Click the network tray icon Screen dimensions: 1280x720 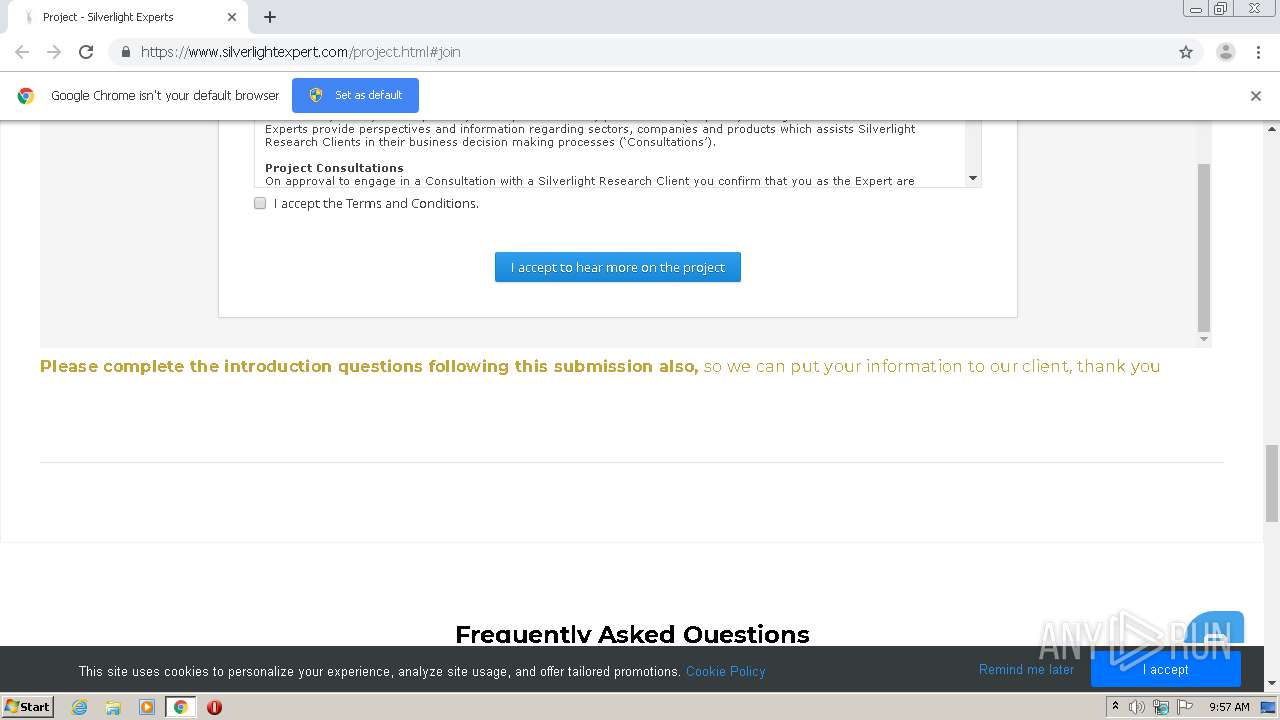click(1161, 707)
